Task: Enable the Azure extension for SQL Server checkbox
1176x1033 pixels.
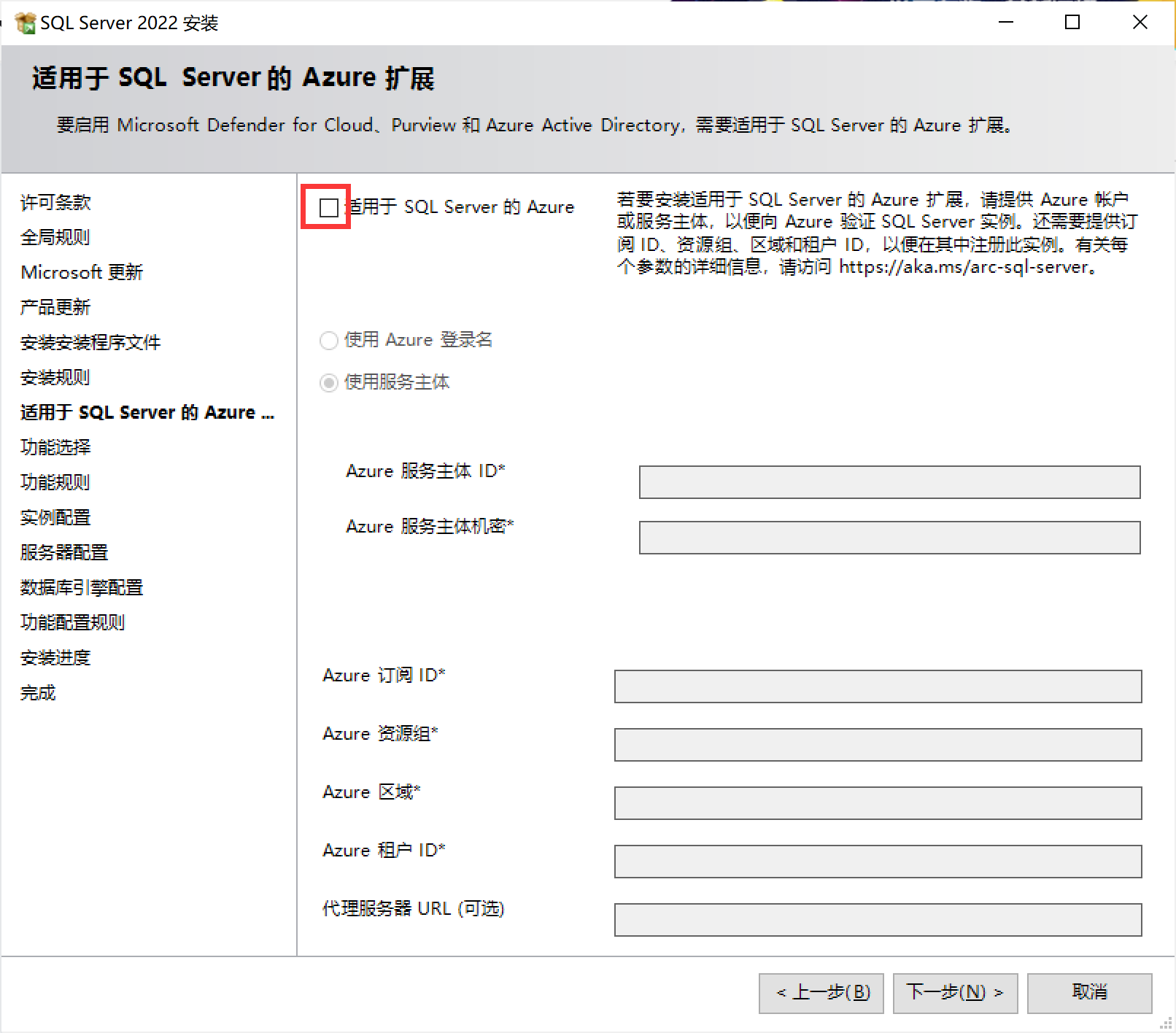Action: tap(329, 208)
